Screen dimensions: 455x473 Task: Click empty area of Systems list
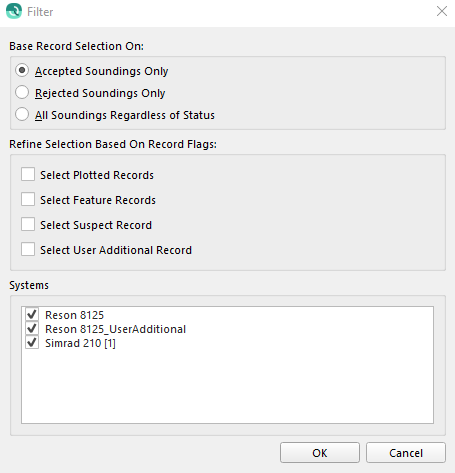pyautogui.click(x=227, y=387)
